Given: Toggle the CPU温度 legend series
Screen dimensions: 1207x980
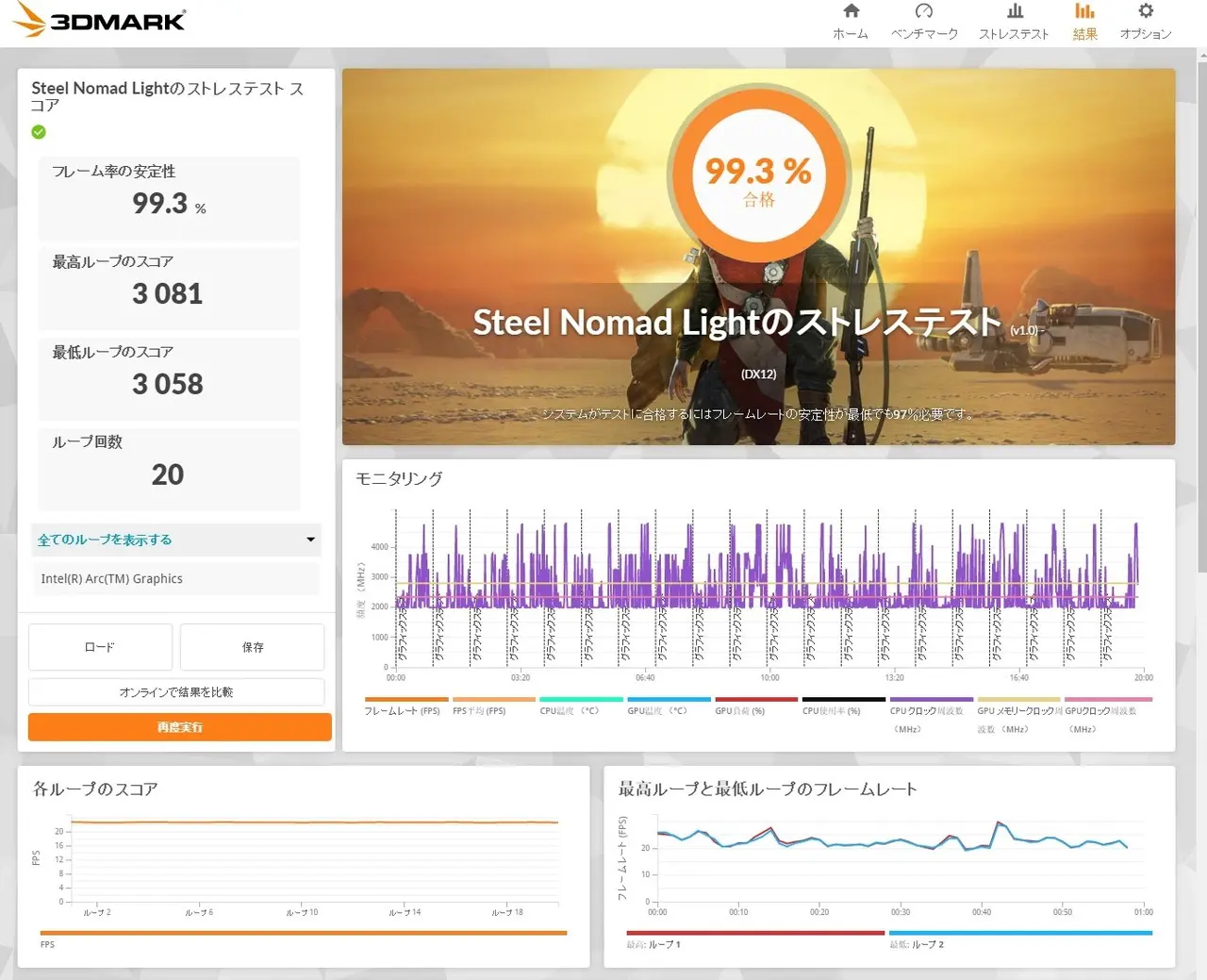Looking at the screenshot, I should (570, 710).
